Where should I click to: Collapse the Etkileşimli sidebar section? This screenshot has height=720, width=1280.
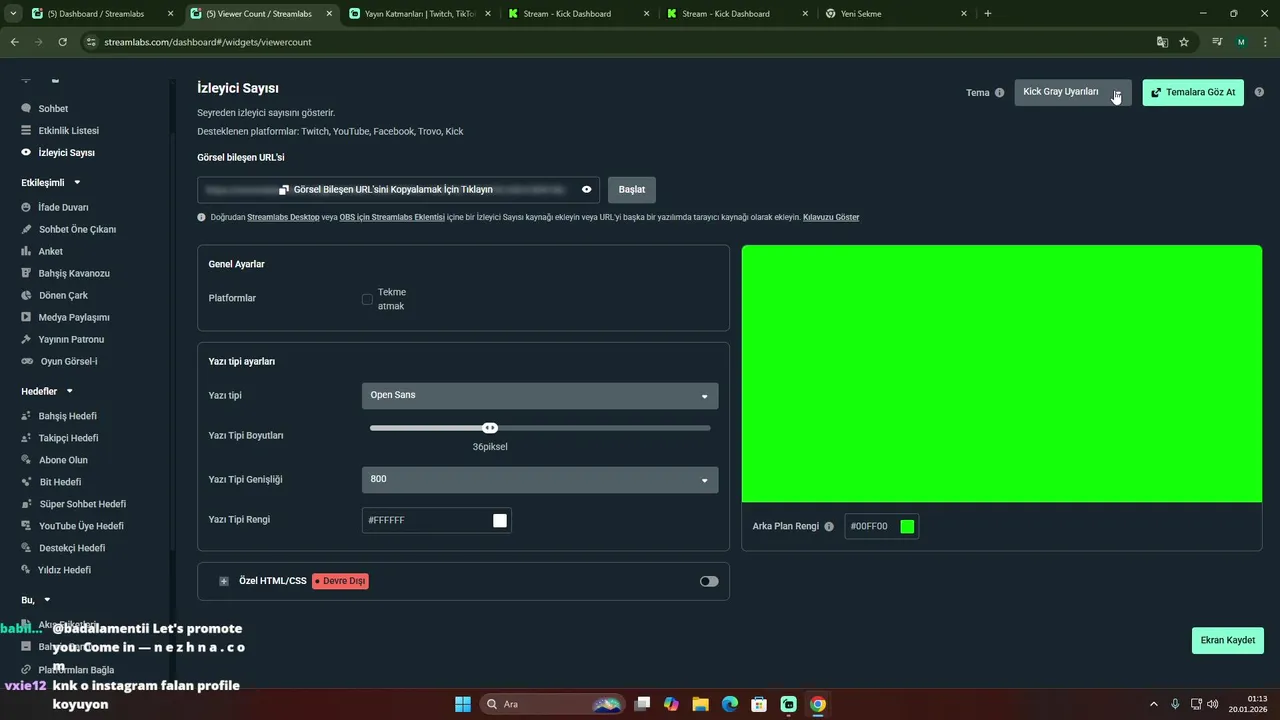pos(77,183)
